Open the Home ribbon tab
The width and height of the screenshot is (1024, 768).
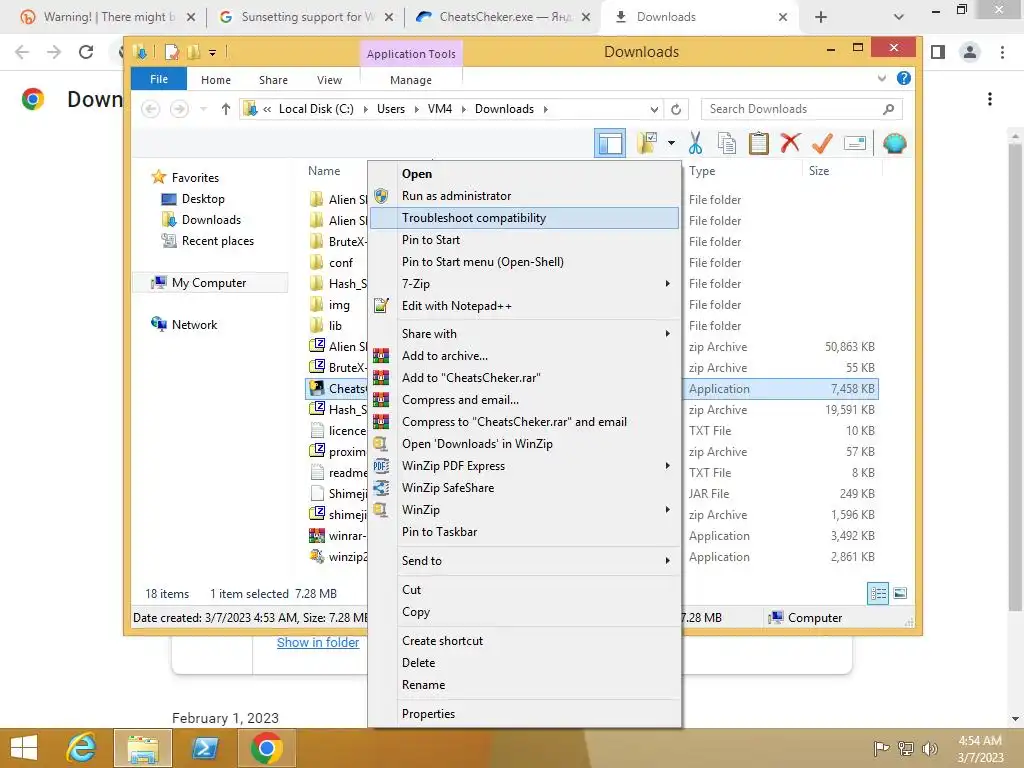(x=216, y=80)
